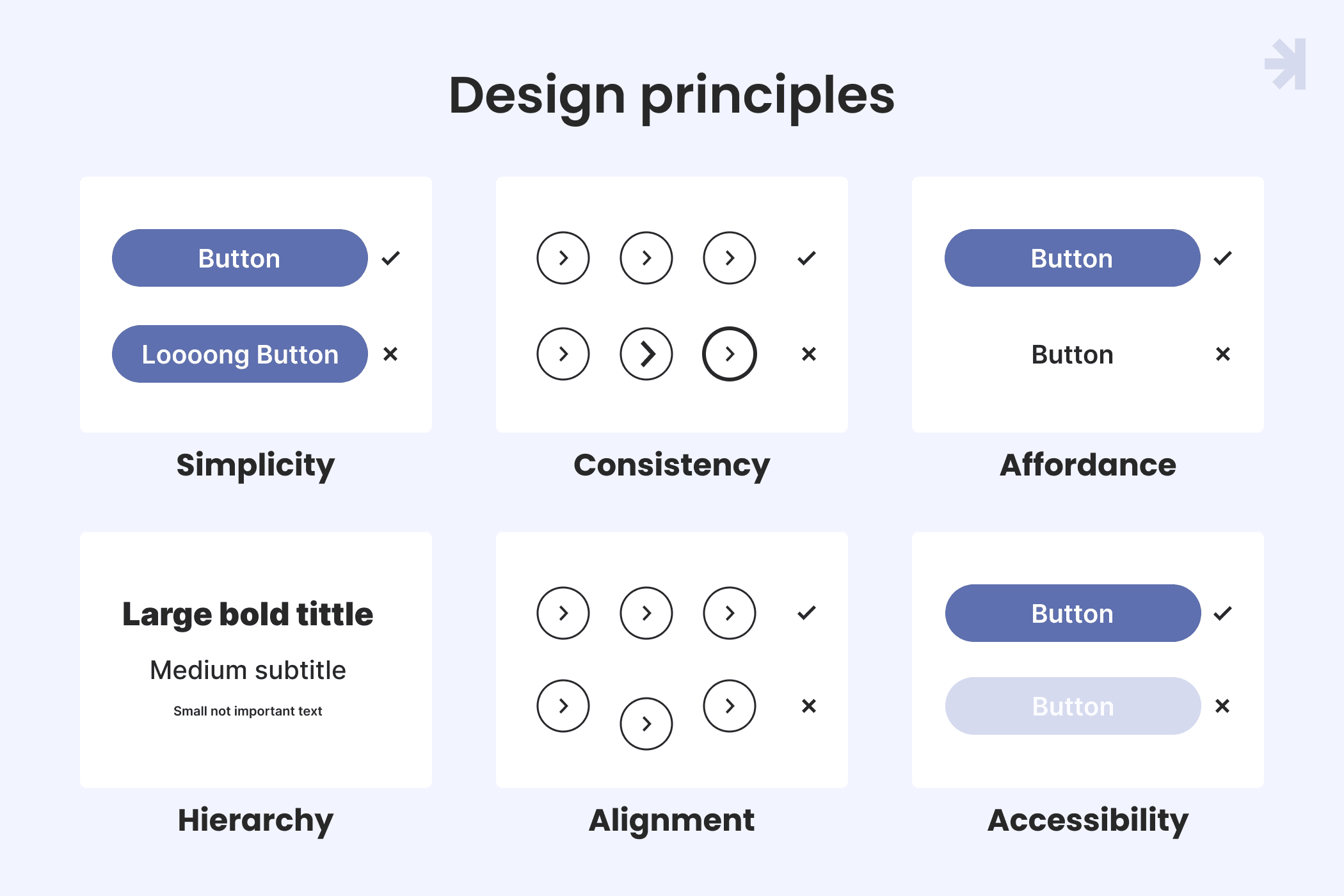The image size is (1344, 896).
Task: Click the Design principles heading
Action: (x=671, y=96)
